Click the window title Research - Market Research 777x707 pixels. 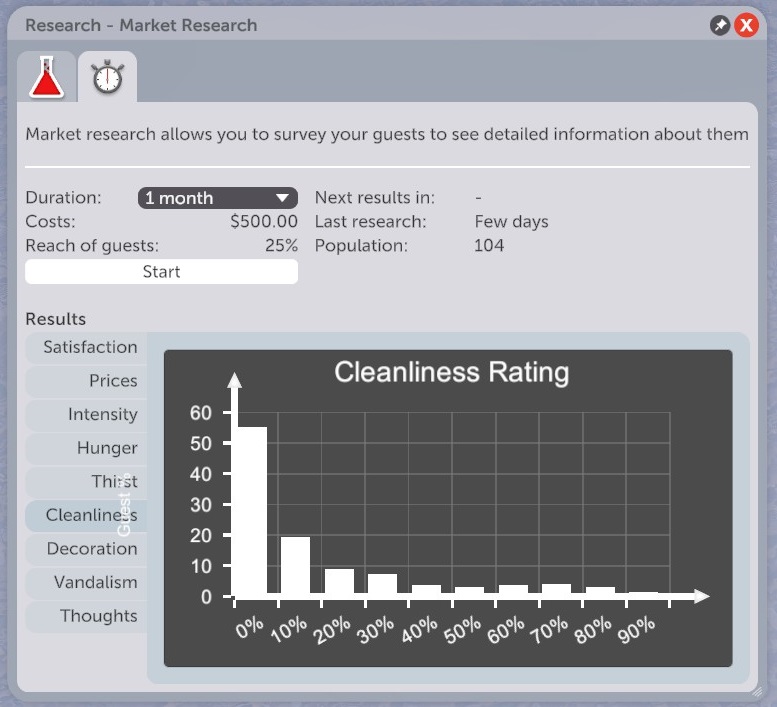pos(141,25)
